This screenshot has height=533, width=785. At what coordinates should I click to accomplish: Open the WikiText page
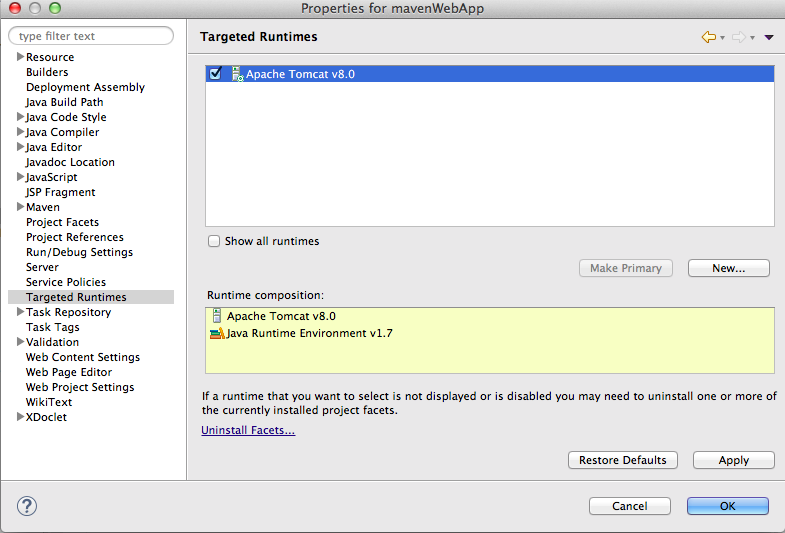pyautogui.click(x=49, y=402)
